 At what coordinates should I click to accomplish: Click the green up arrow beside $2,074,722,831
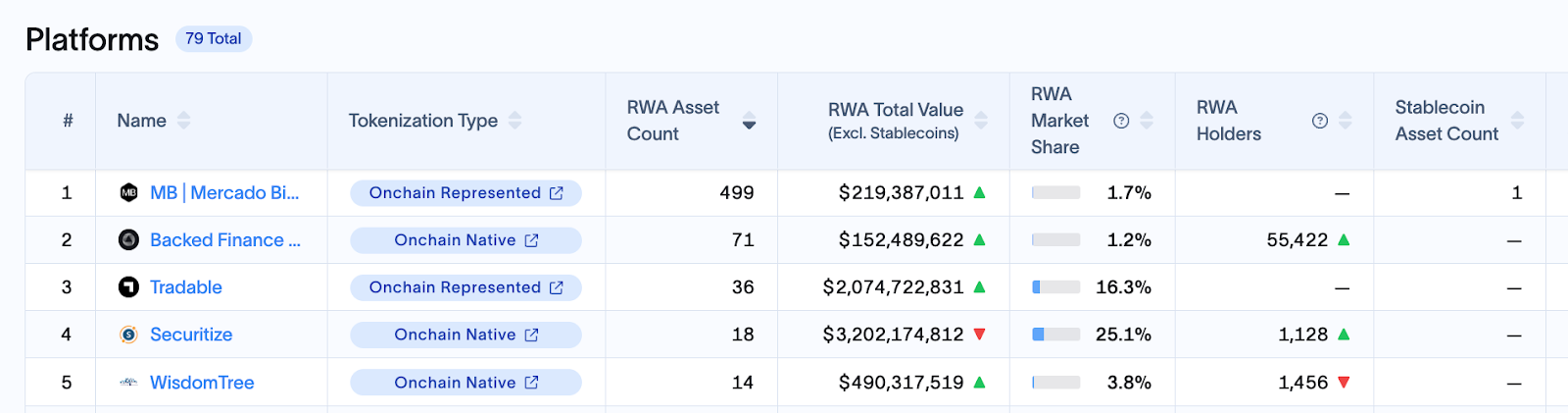979,286
